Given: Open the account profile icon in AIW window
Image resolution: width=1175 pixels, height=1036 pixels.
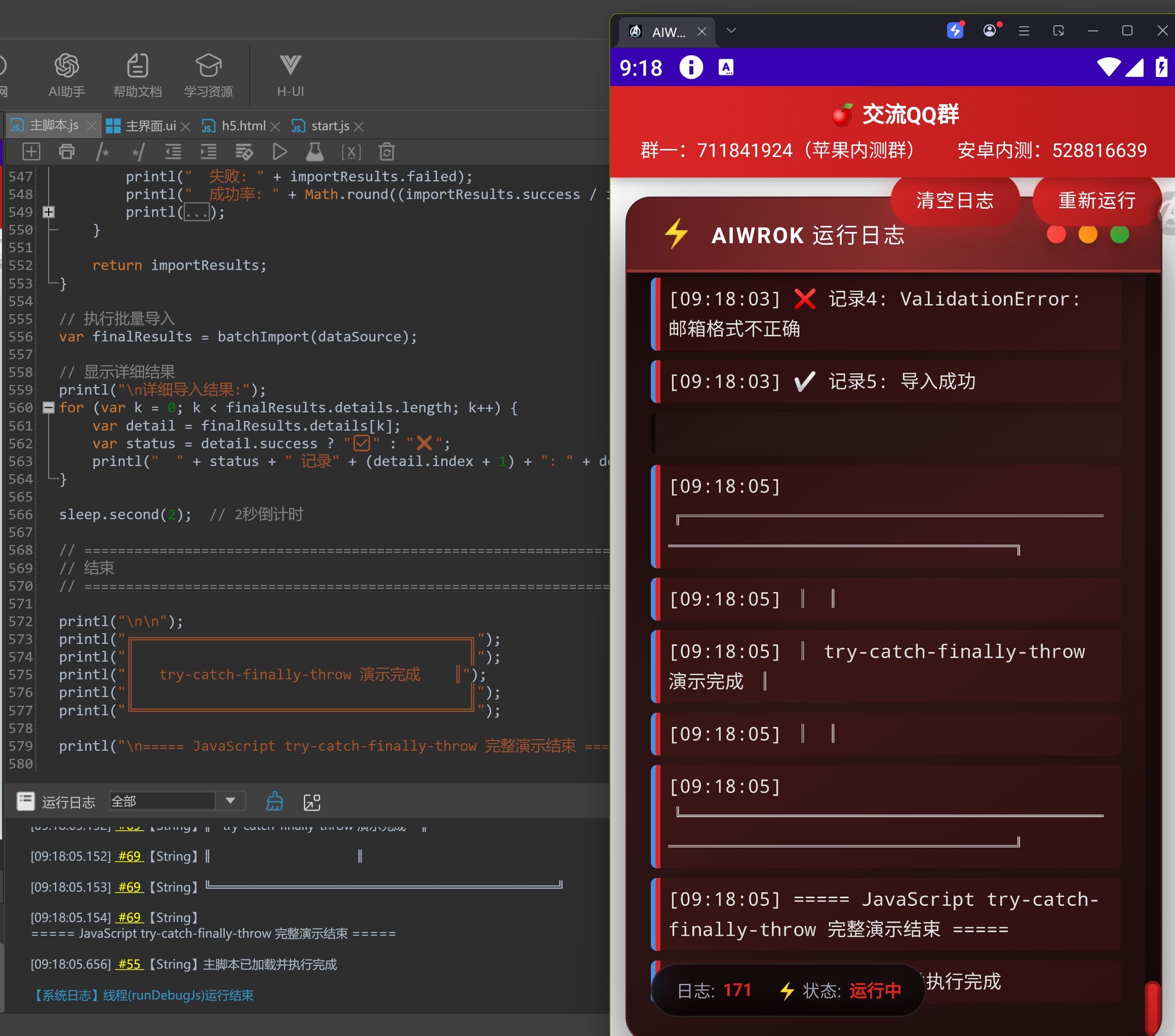Looking at the screenshot, I should click(990, 30).
